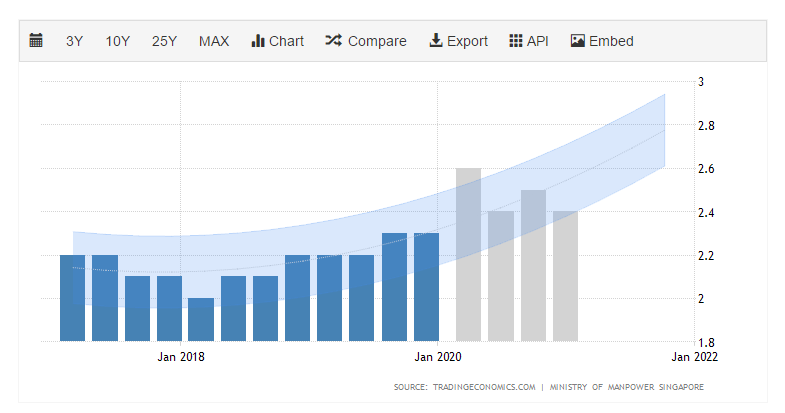Select the 3Y time range
The width and height of the screenshot is (785, 413).
click(x=75, y=41)
